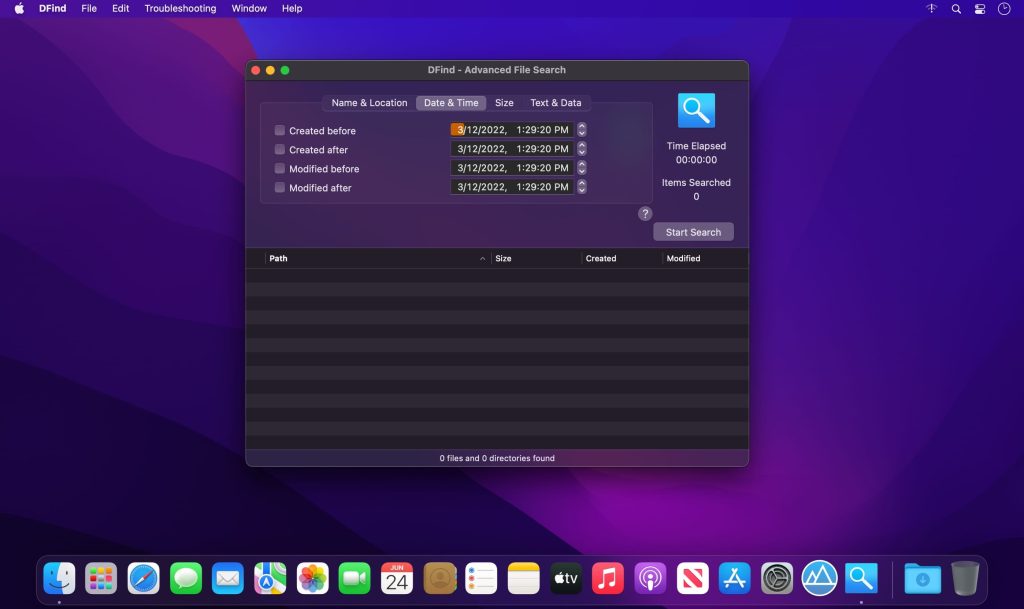Launch Music from the Dock

pos(608,578)
